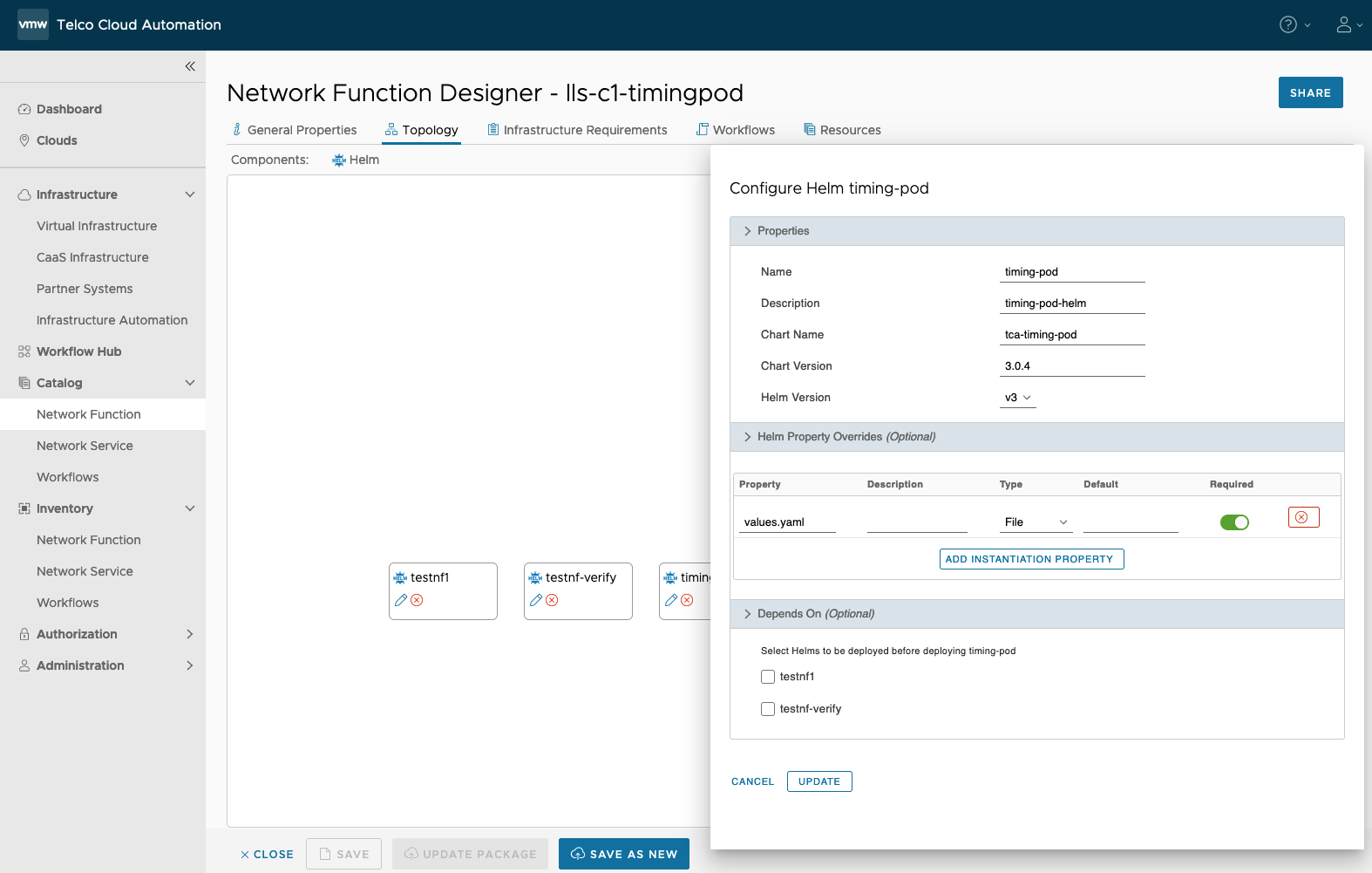Click the Infrastructure cloud icon
1372x873 pixels.
(24, 194)
